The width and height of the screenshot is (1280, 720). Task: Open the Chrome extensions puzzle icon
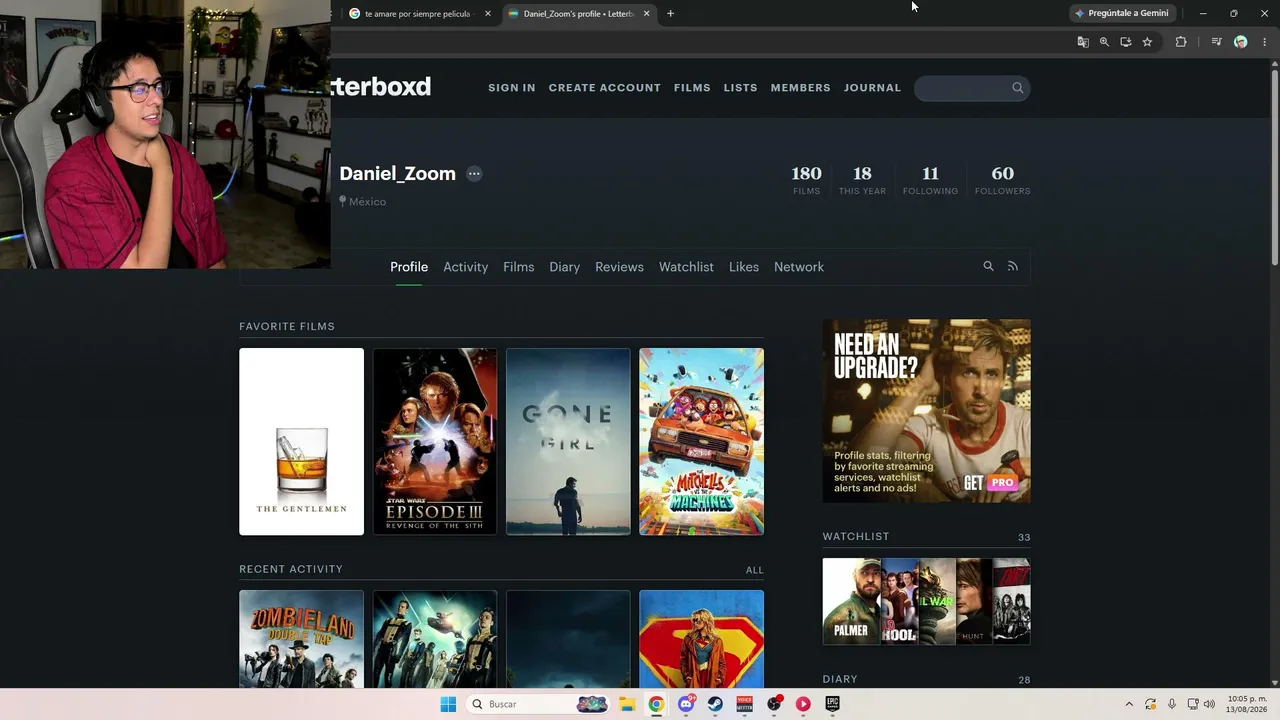point(1181,42)
